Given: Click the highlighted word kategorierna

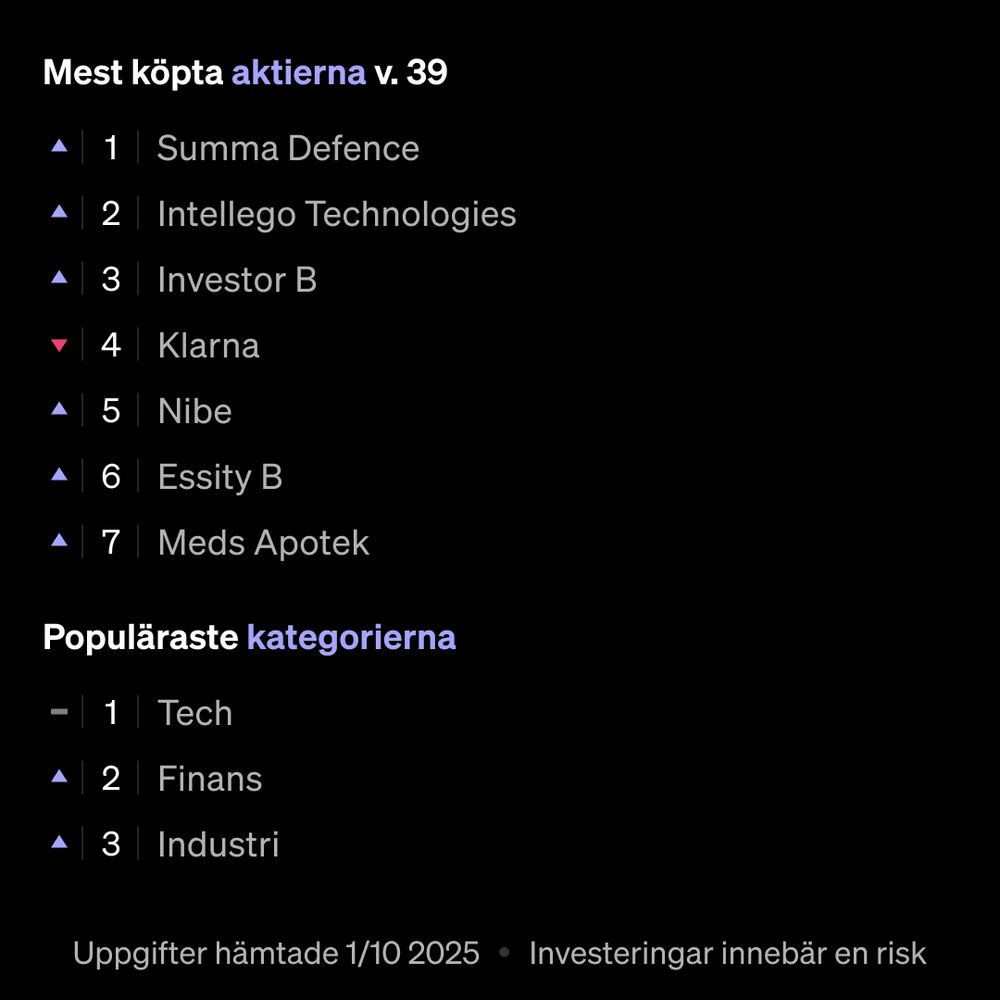Looking at the screenshot, I should pyautogui.click(x=351, y=638).
